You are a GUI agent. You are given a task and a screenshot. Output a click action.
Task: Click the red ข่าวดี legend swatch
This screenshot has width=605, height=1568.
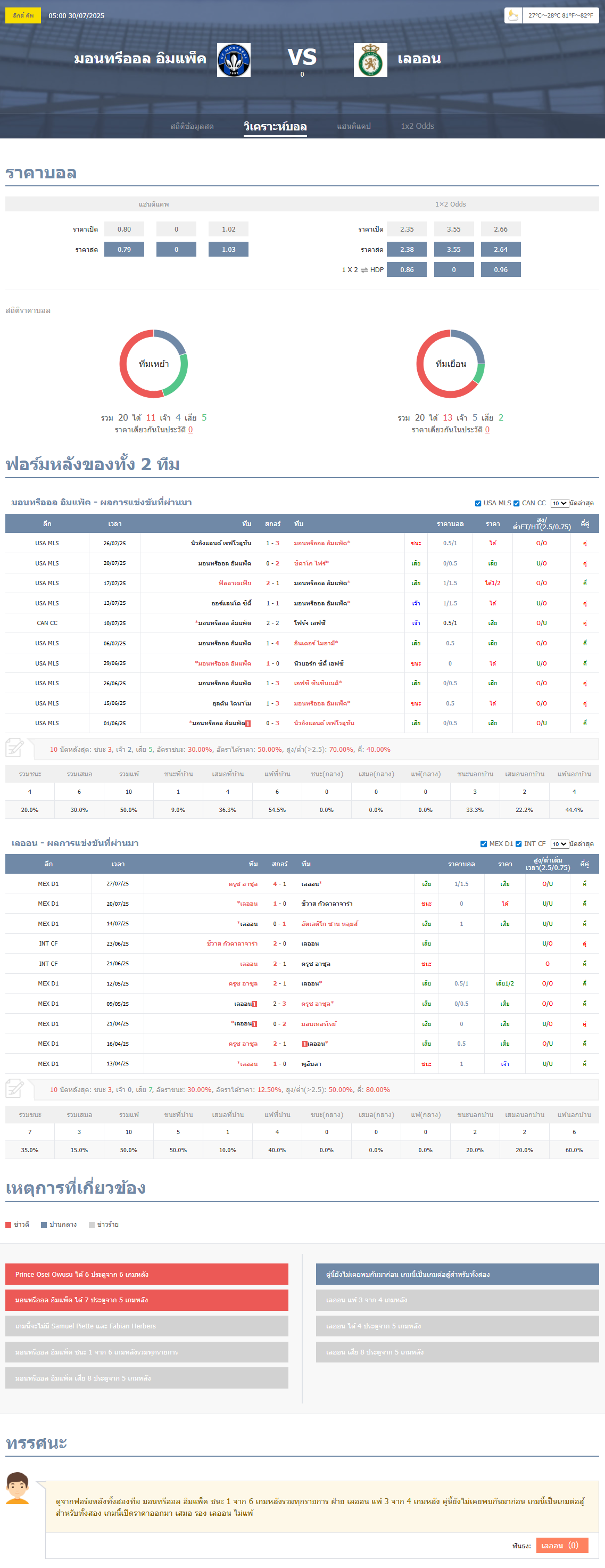(x=9, y=1225)
